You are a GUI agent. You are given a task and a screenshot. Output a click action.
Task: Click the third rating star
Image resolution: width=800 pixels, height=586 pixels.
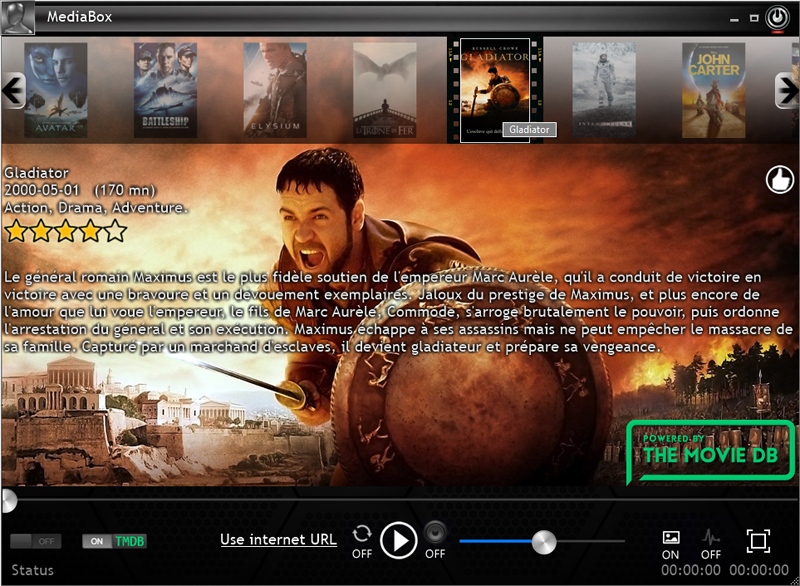point(65,231)
